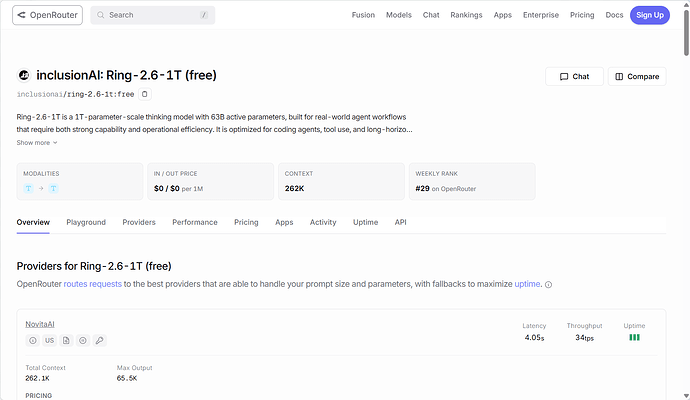Click the green uptime bars indicator
Screen dimensions: 690x400
tap(634, 338)
